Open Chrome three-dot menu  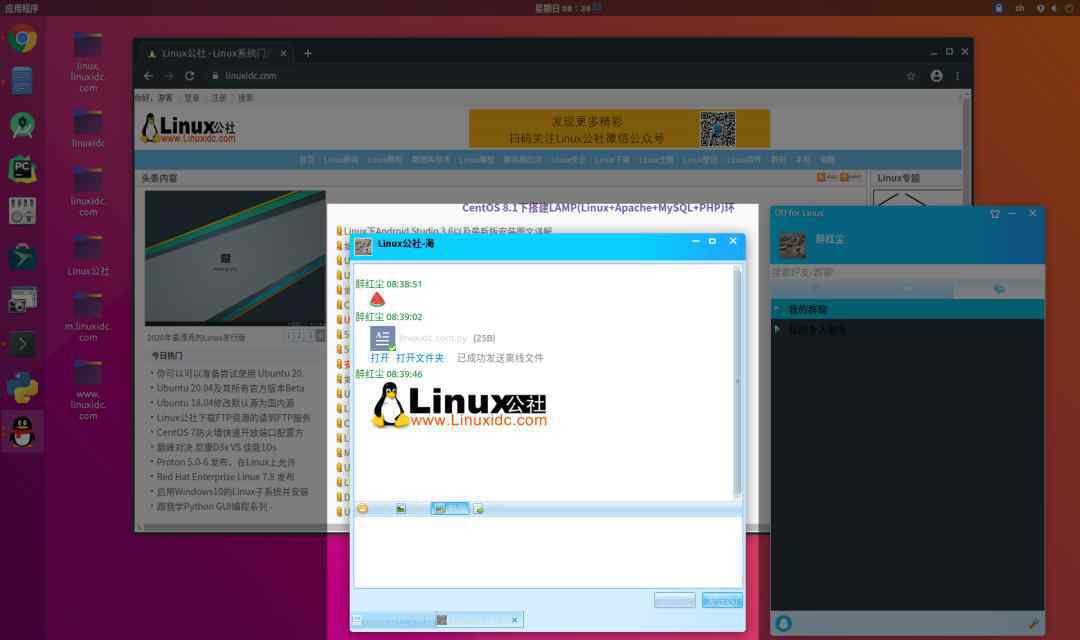click(957, 76)
